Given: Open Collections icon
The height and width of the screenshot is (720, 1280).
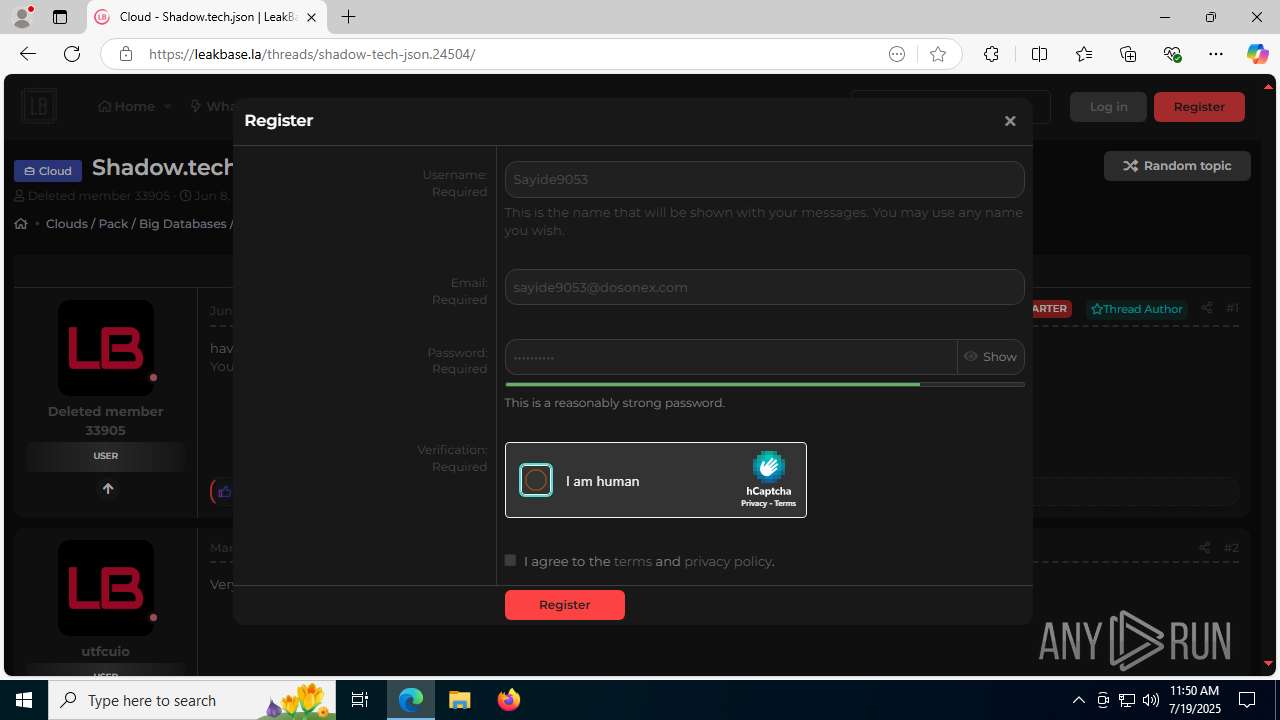Looking at the screenshot, I should tap(1128, 54).
